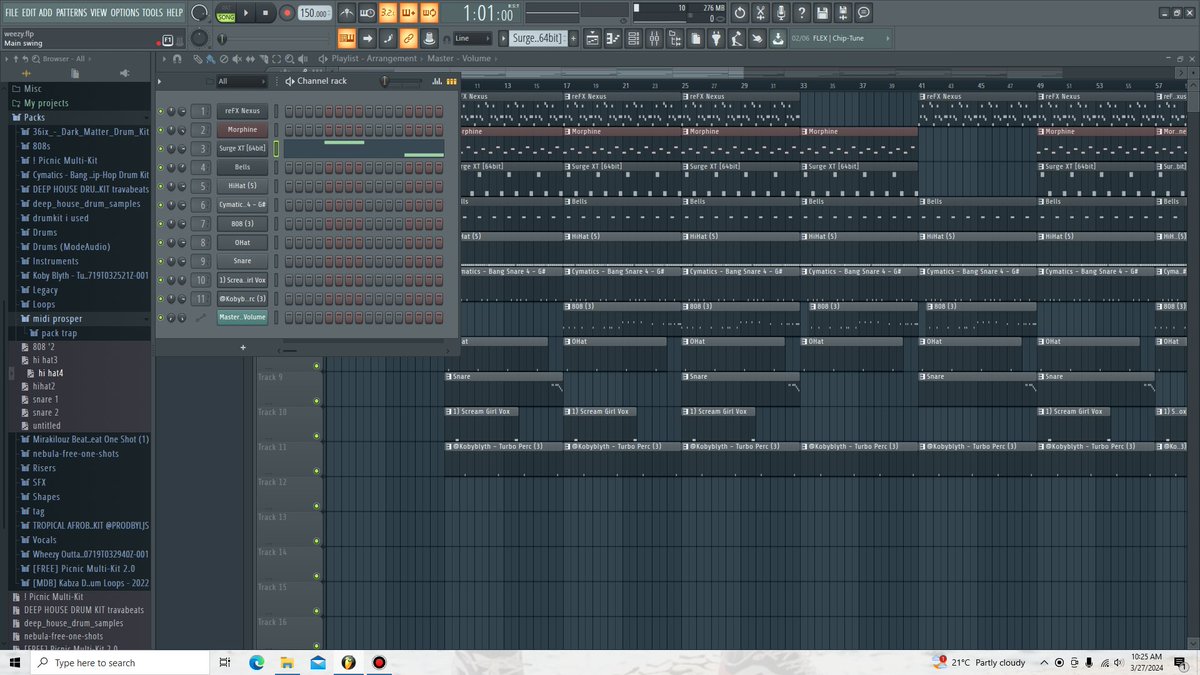The image size is (1200, 675).
Task: Click the Play button in transport
Action: click(x=246, y=13)
